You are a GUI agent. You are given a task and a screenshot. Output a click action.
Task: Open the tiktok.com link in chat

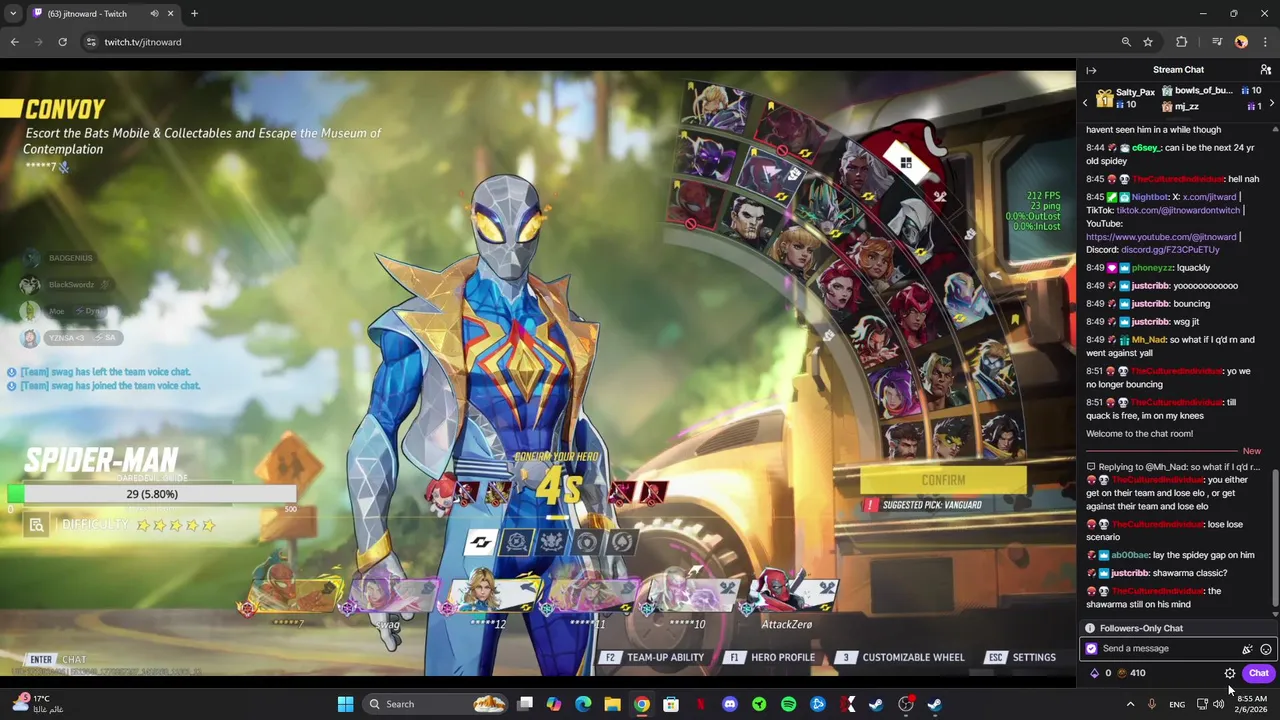(x=1178, y=210)
